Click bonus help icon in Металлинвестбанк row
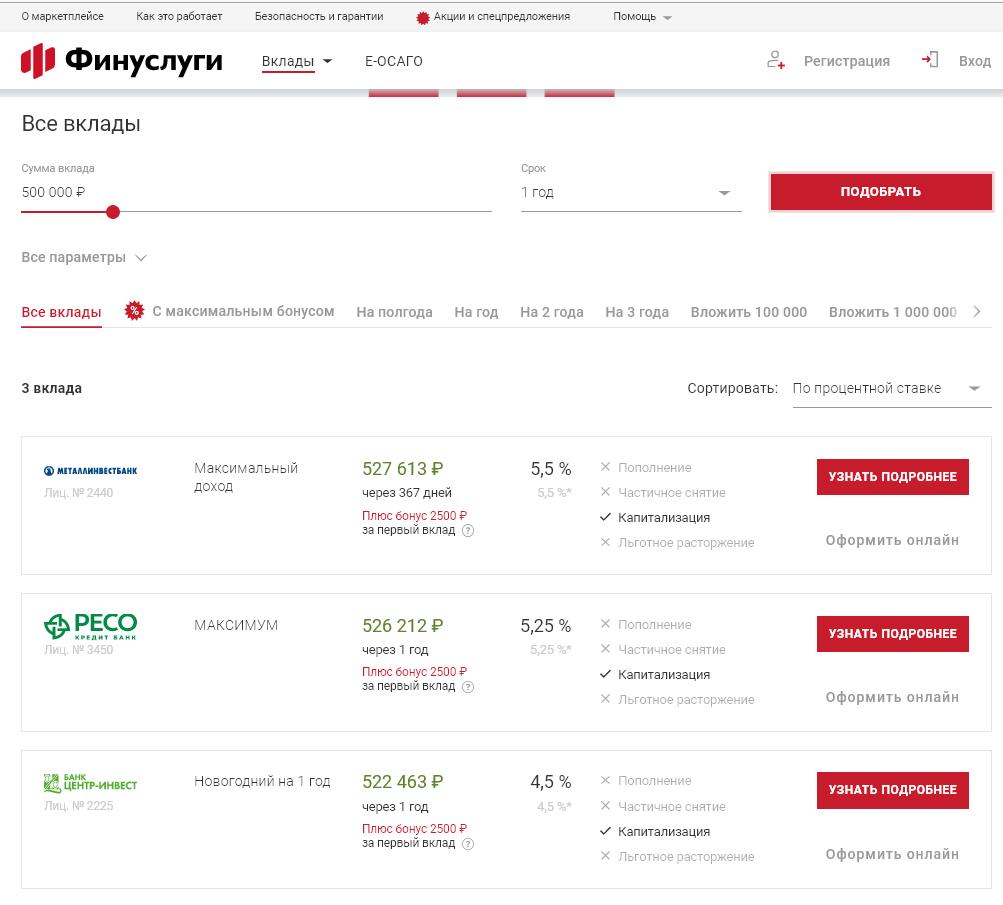1003x905 pixels. tap(468, 531)
